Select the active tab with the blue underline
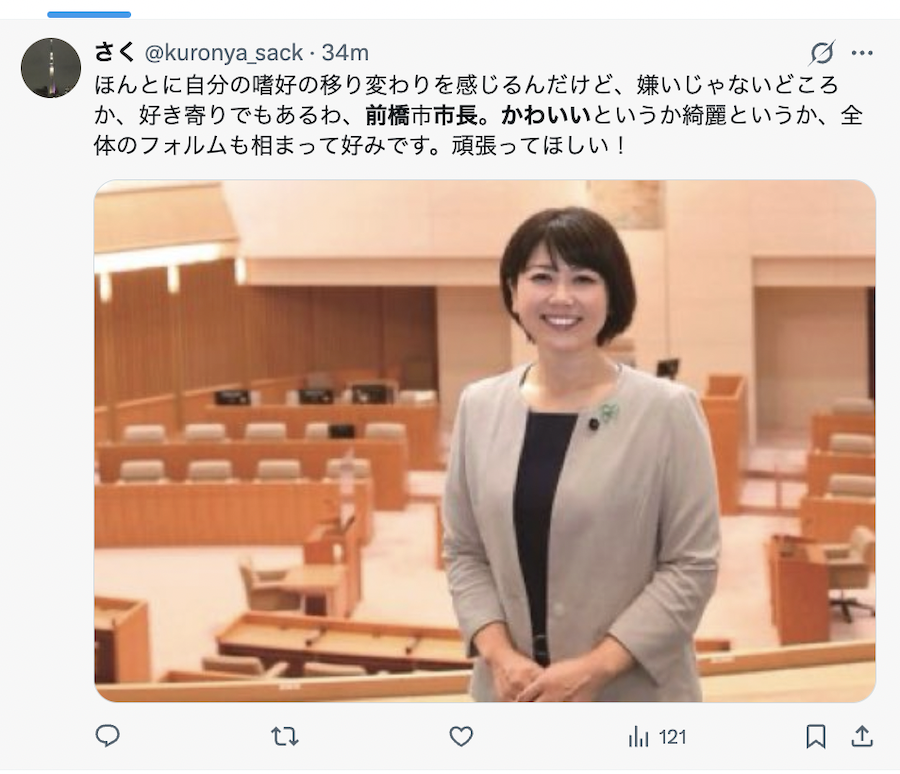Screen dimensions: 900x774 (x=89, y=14)
